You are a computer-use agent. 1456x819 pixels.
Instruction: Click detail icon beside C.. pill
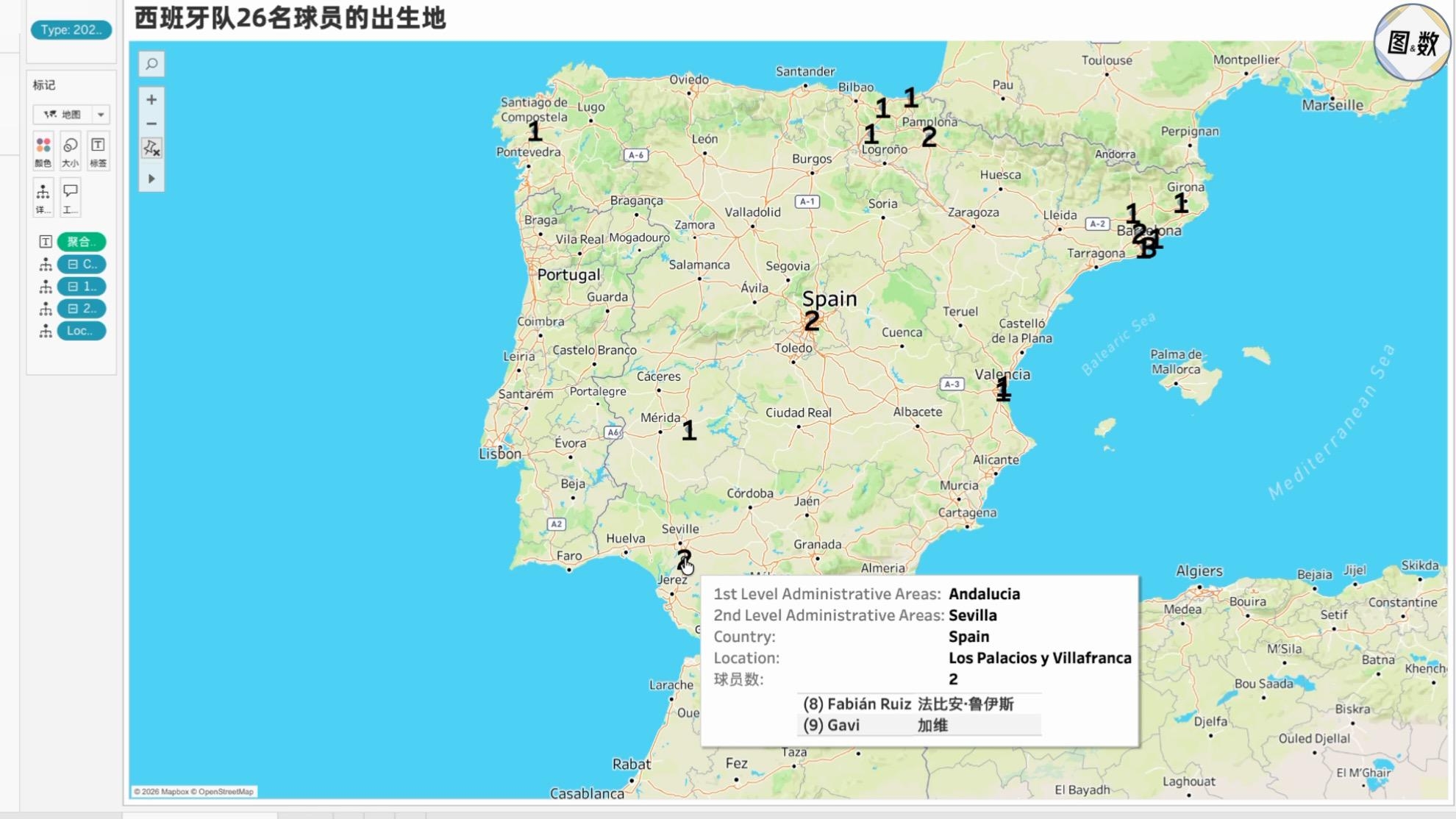45,264
